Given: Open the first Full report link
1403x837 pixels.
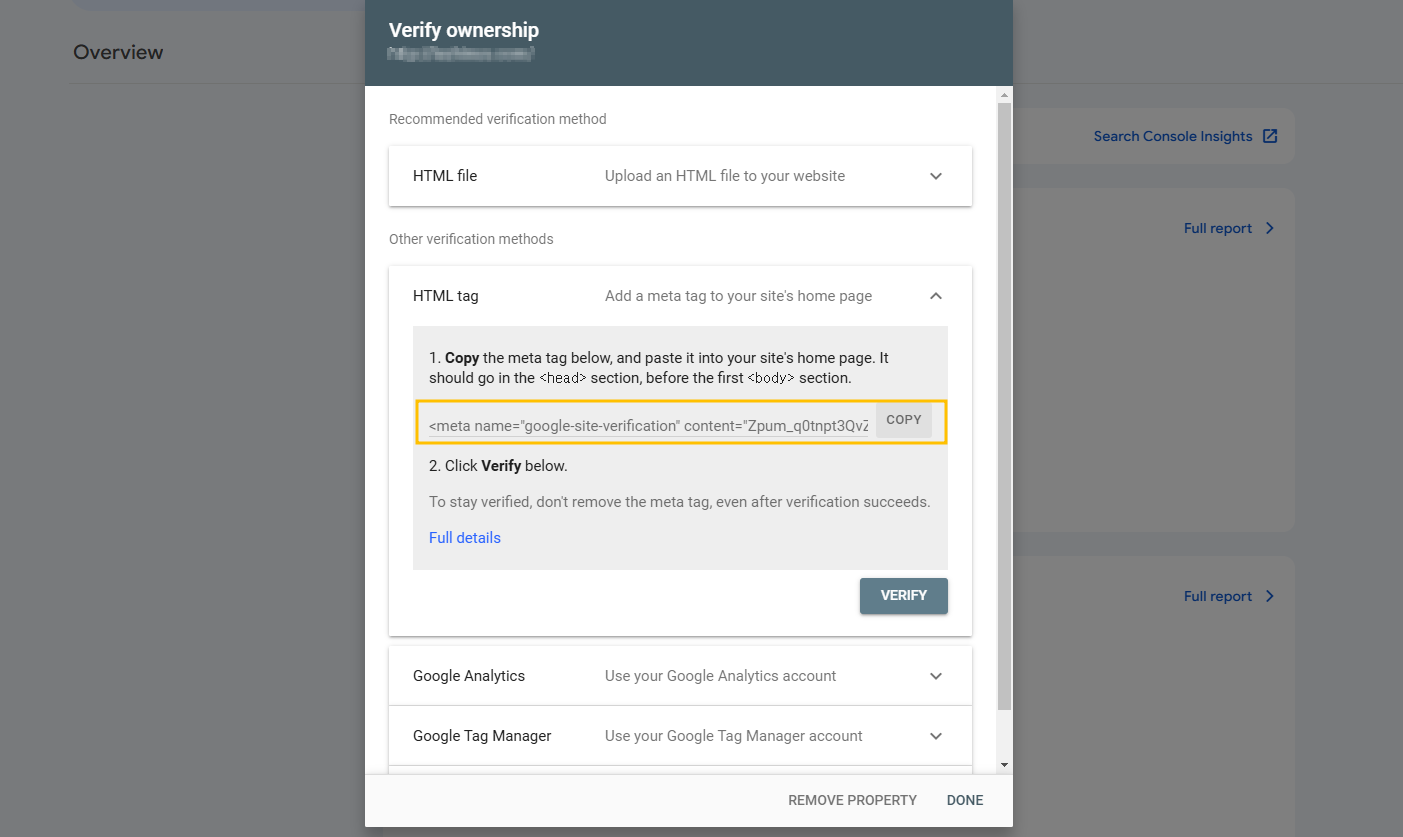Looking at the screenshot, I should 1218,228.
